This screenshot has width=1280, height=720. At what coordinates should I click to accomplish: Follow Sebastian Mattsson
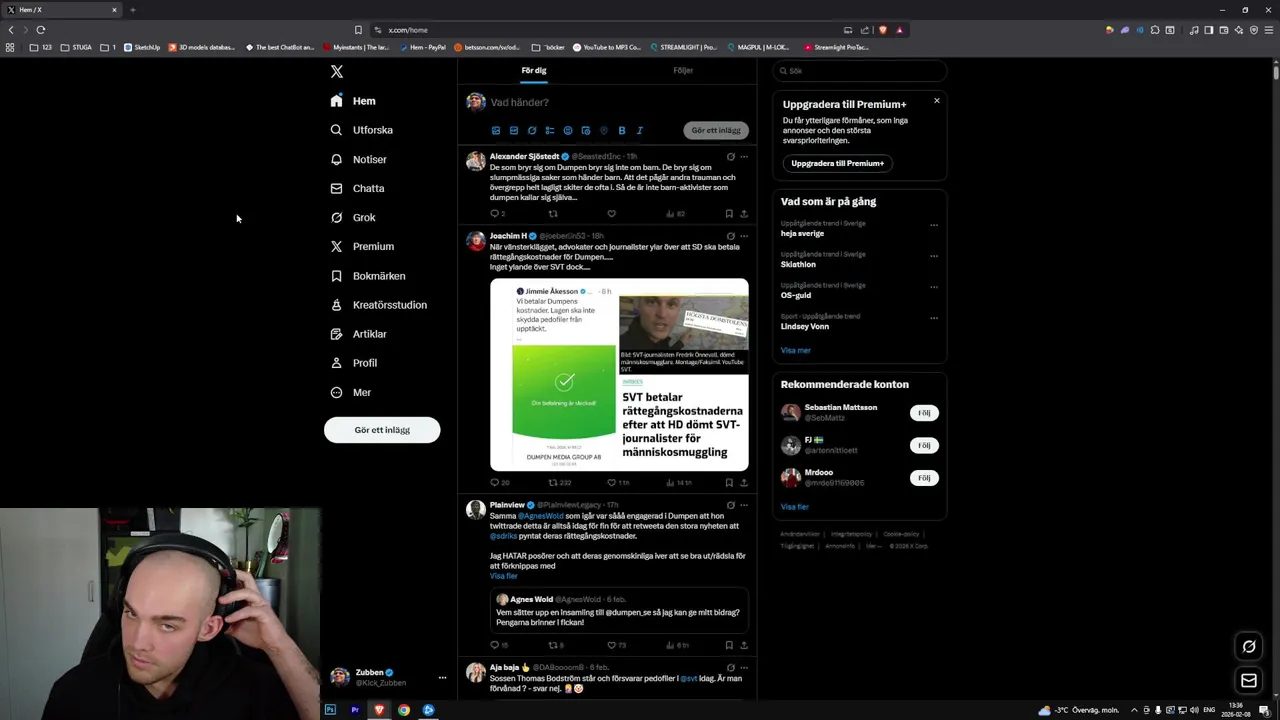924,413
